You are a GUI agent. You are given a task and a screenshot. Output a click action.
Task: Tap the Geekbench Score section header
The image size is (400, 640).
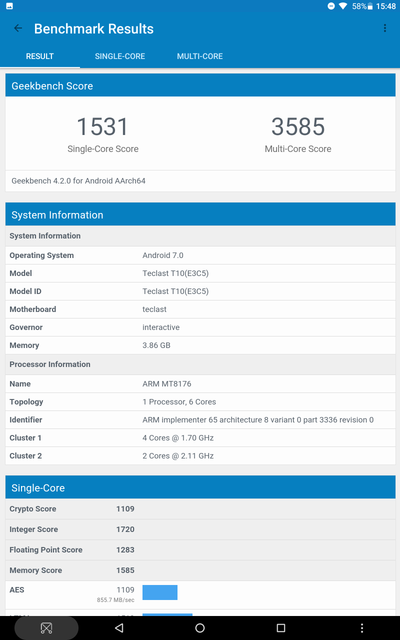(200, 85)
